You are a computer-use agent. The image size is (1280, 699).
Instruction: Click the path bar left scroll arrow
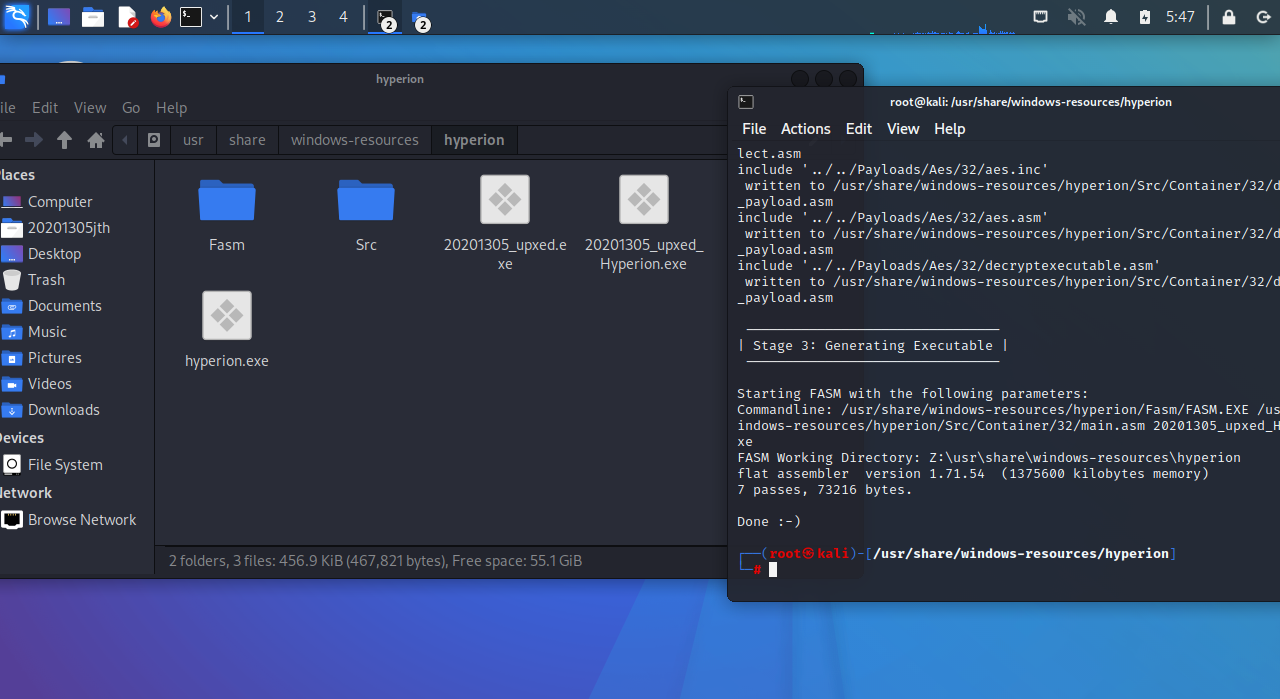(125, 140)
